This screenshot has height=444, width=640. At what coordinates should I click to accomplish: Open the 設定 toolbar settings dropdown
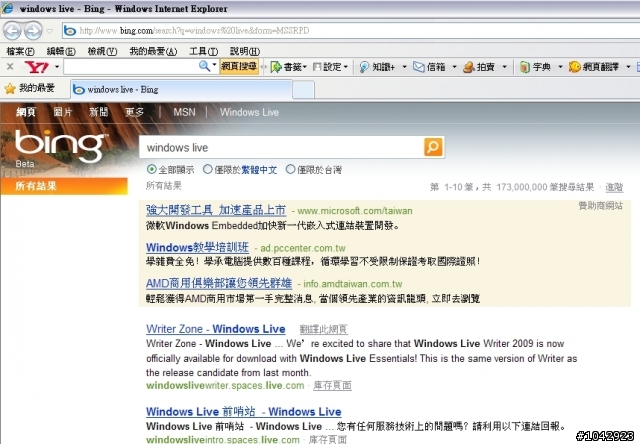click(x=331, y=67)
